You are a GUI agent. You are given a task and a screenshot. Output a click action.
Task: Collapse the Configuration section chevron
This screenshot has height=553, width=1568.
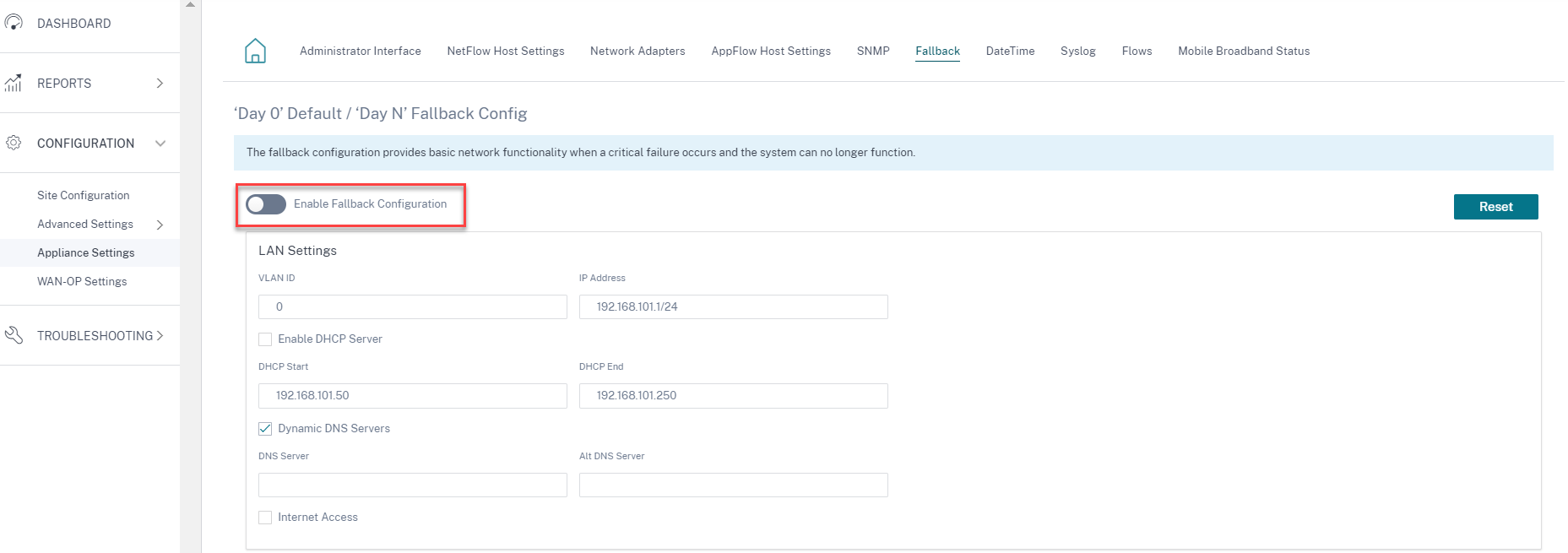point(160,144)
